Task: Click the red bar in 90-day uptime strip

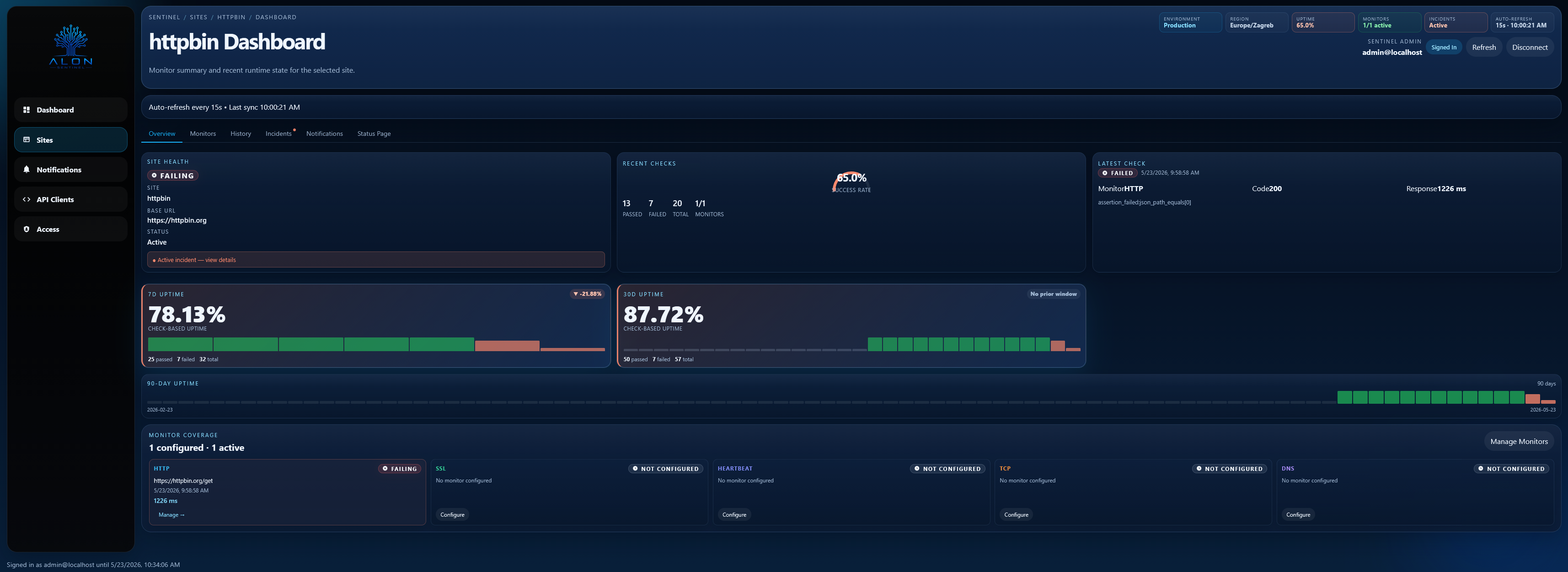Action: pos(1532,399)
